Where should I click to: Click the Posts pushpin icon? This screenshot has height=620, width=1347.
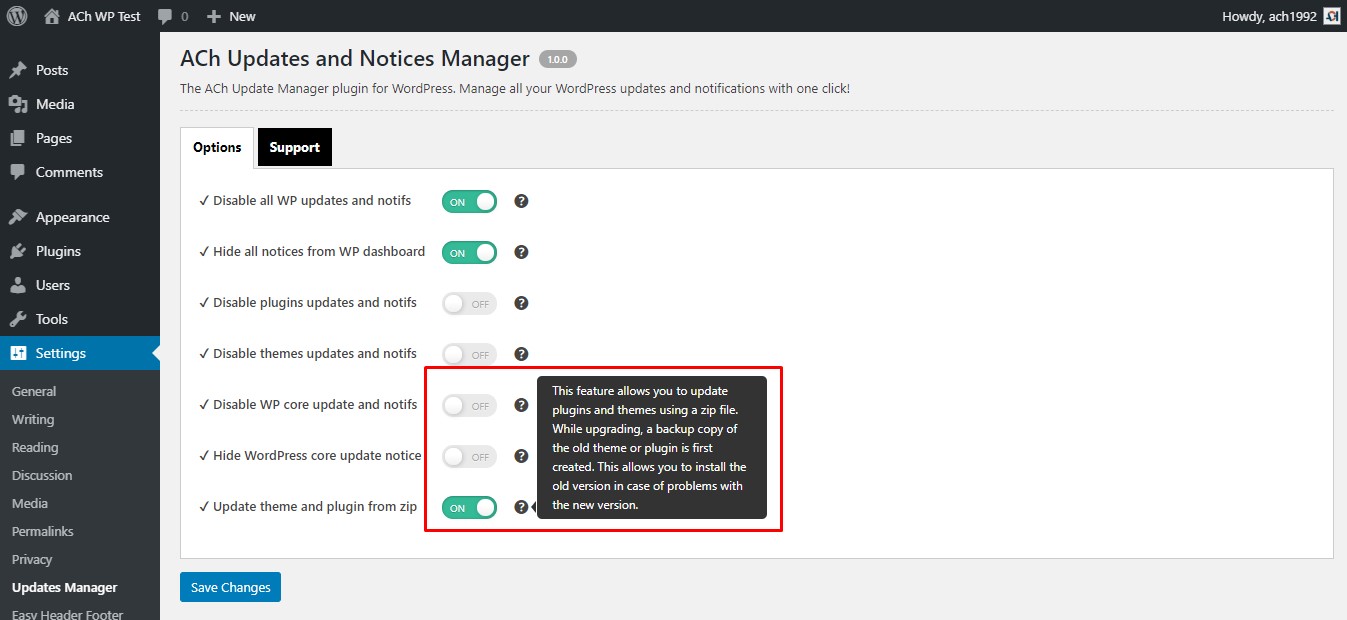click(18, 70)
